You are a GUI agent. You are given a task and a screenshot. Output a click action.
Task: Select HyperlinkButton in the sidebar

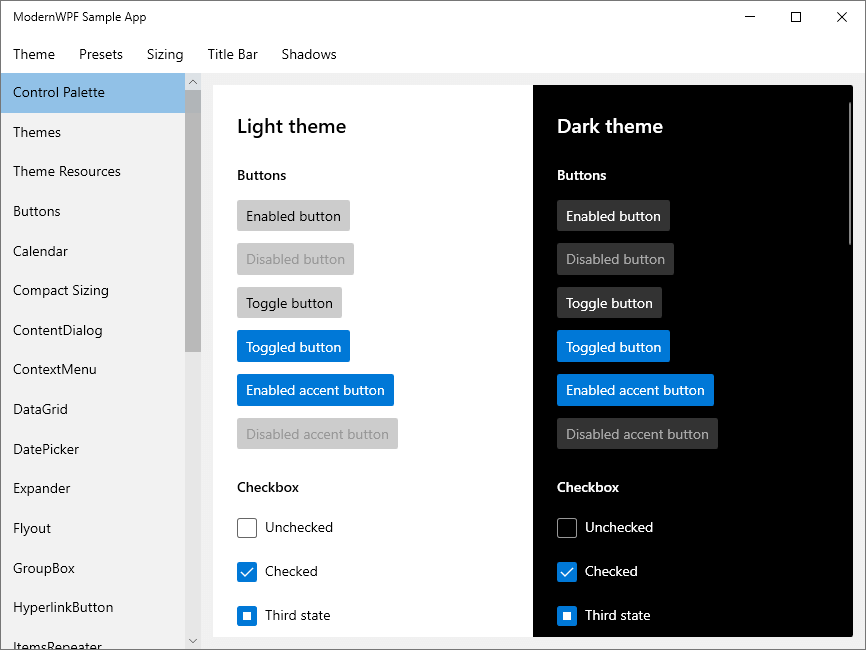pyautogui.click(x=93, y=607)
